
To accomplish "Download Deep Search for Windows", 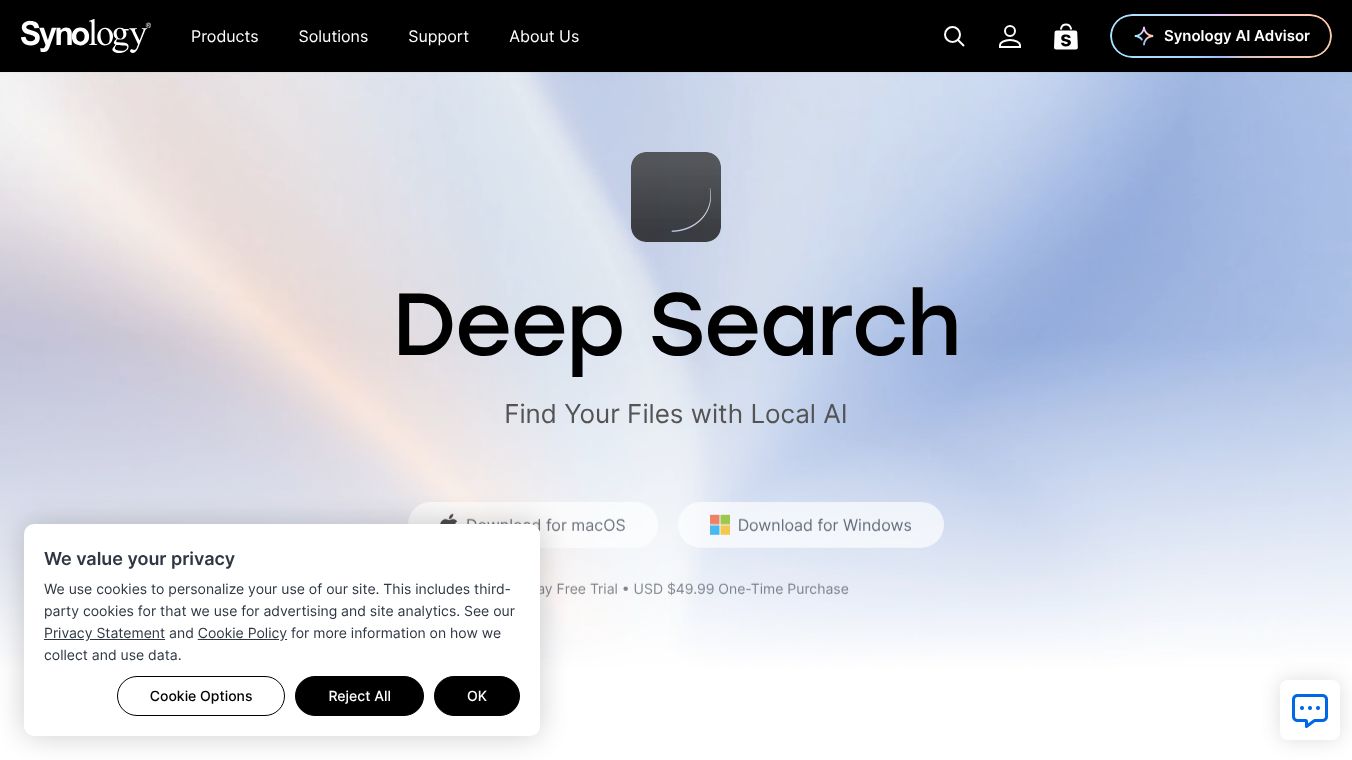I will tap(811, 525).
